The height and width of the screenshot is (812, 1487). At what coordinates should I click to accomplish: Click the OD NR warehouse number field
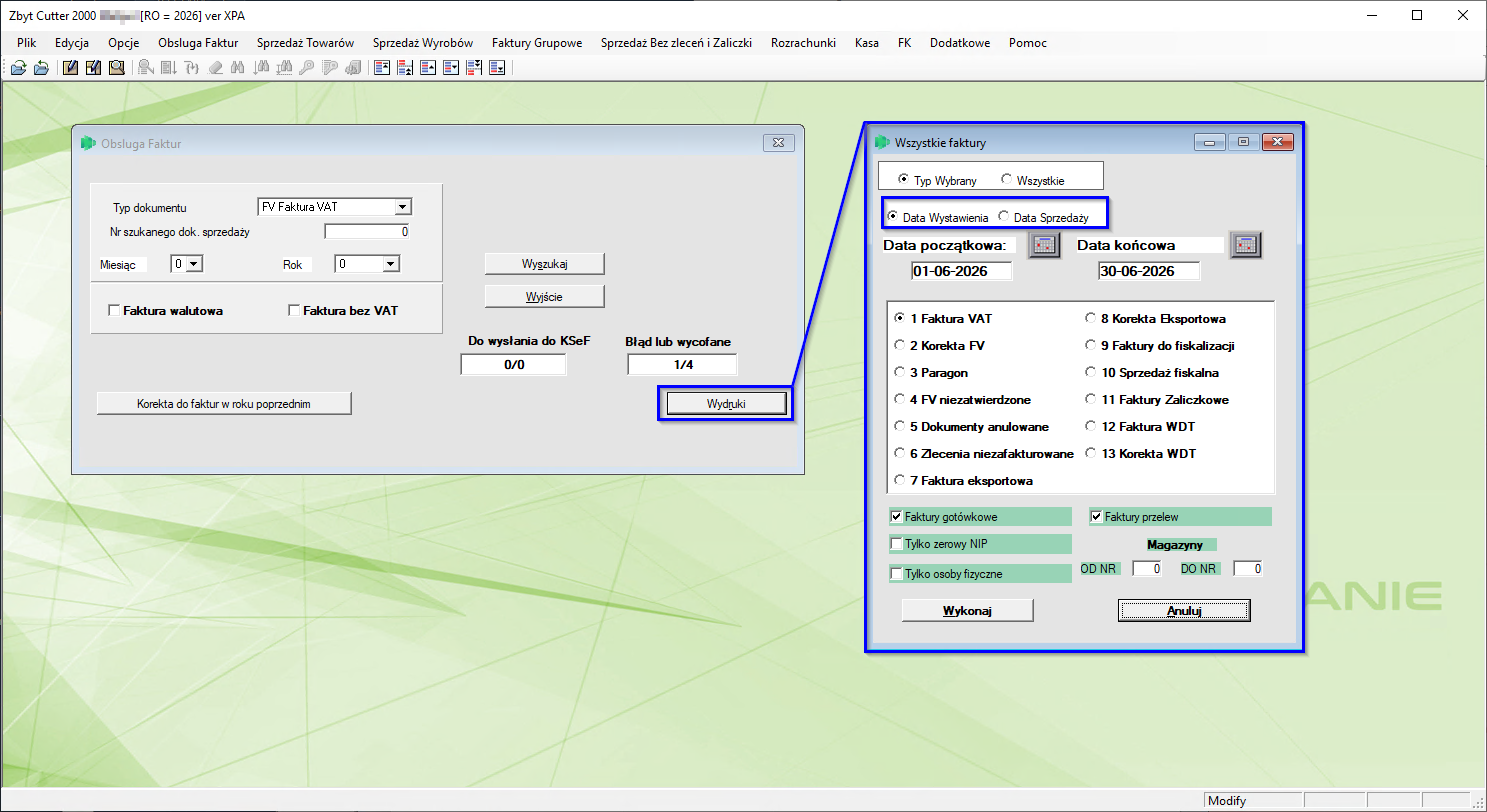point(1147,569)
